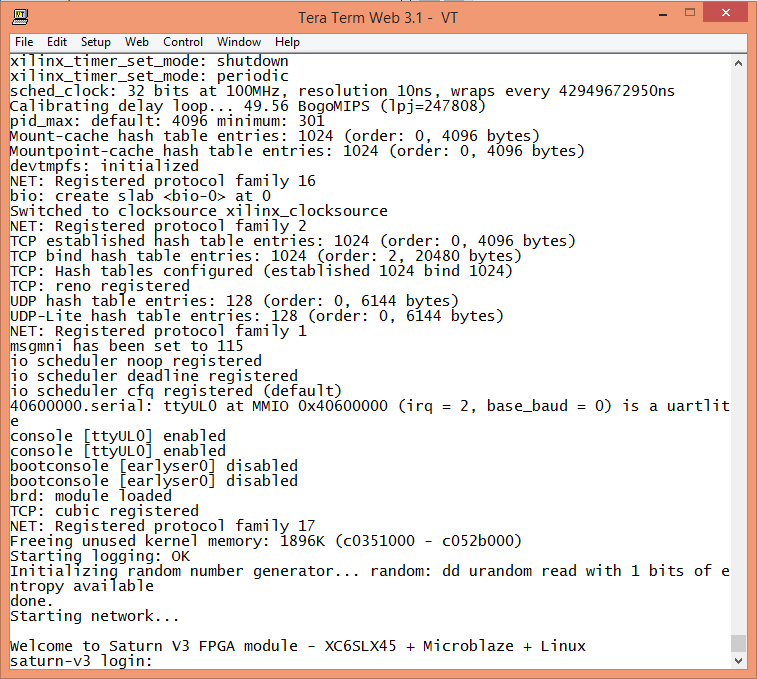Click the Tera Term Web 3.1 title text
The width and height of the screenshot is (757, 679).
coord(378,17)
